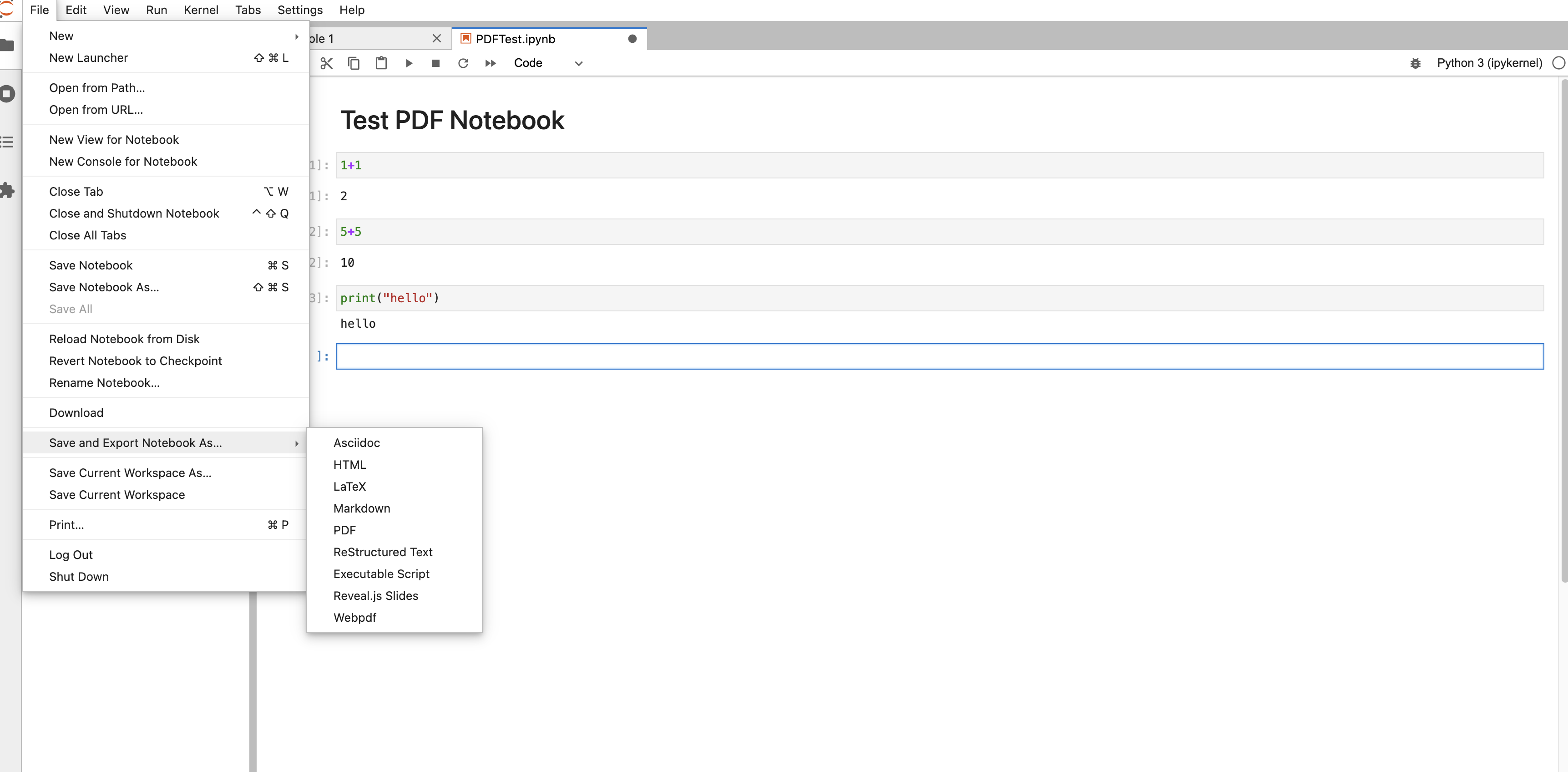Export notebook as HTML
The width and height of the screenshot is (1568, 772).
point(395,465)
